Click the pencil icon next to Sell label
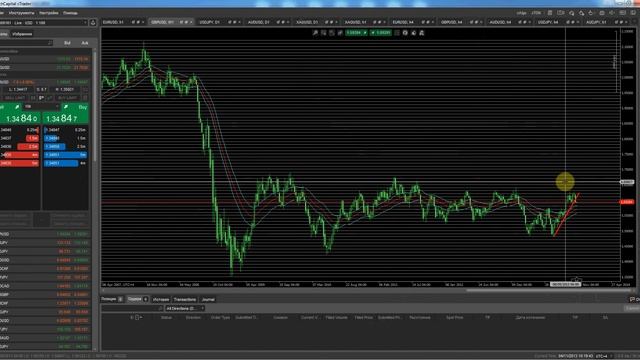Screen dimensions: 640x360 17,107
